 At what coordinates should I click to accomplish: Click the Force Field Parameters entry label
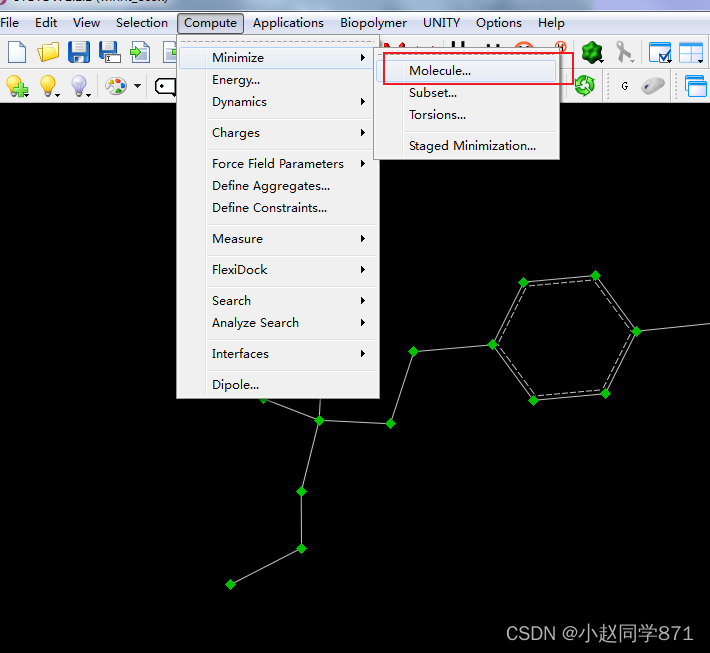(x=278, y=163)
